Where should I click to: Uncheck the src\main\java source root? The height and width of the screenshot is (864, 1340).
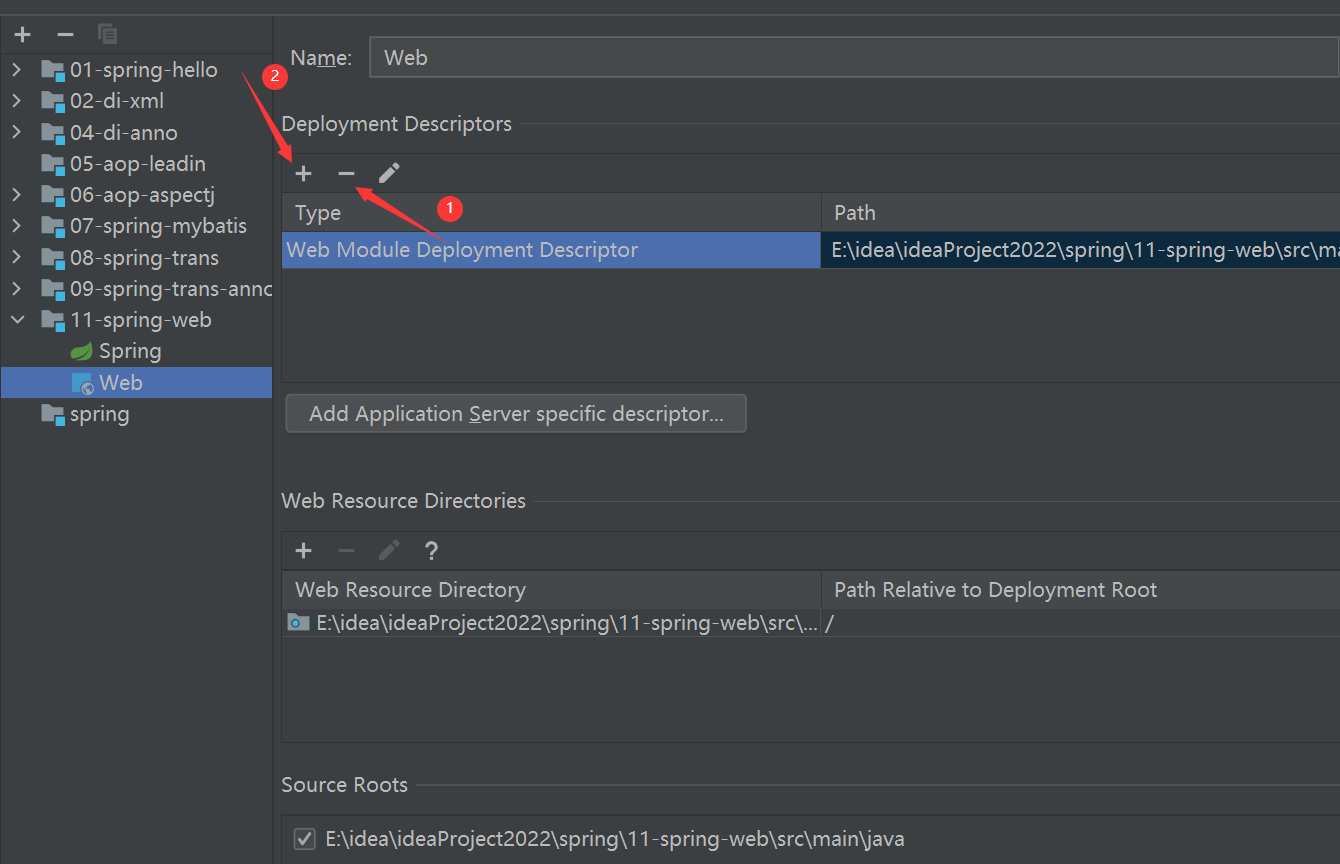pyautogui.click(x=304, y=839)
